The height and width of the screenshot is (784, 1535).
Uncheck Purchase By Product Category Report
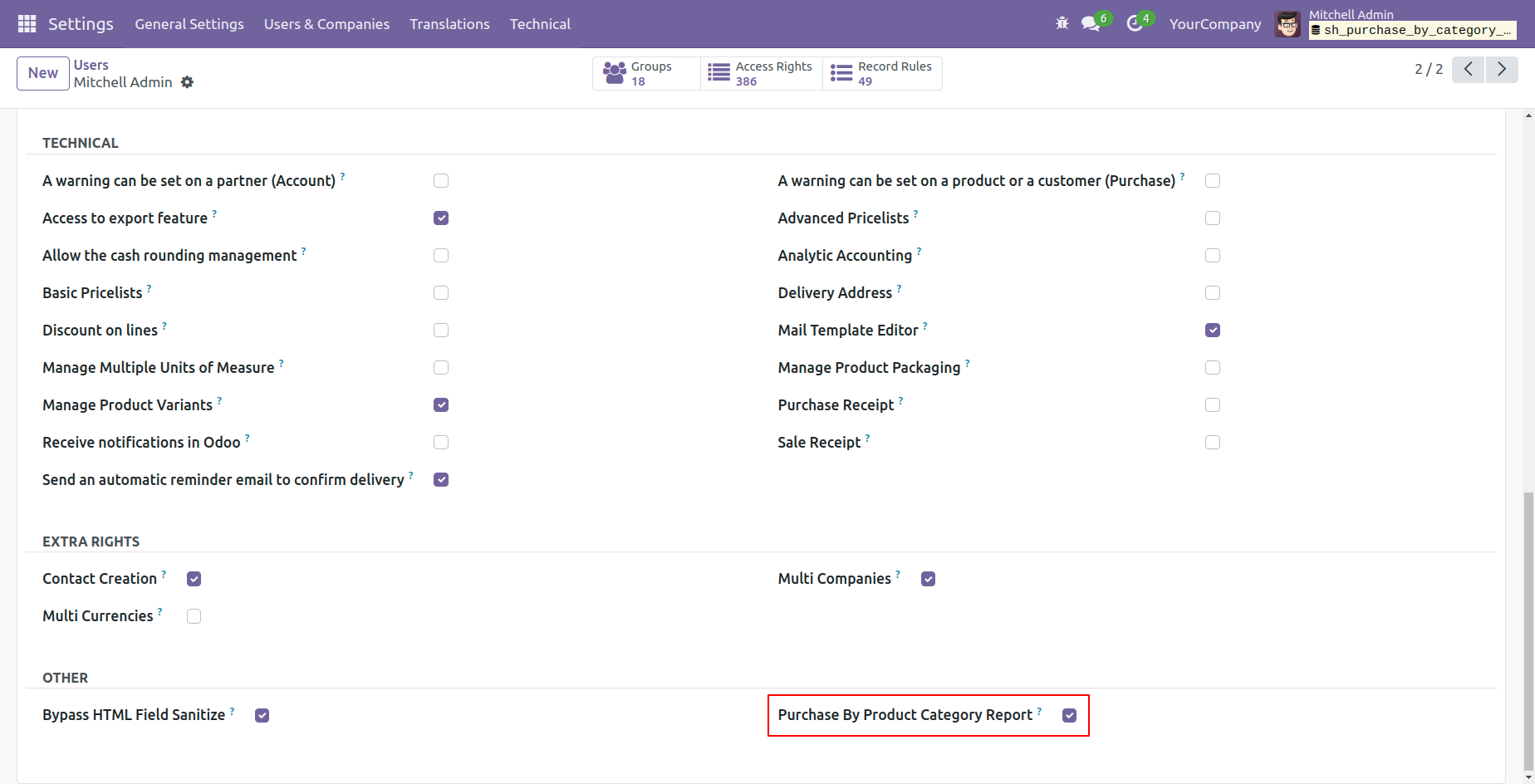pos(1070,715)
